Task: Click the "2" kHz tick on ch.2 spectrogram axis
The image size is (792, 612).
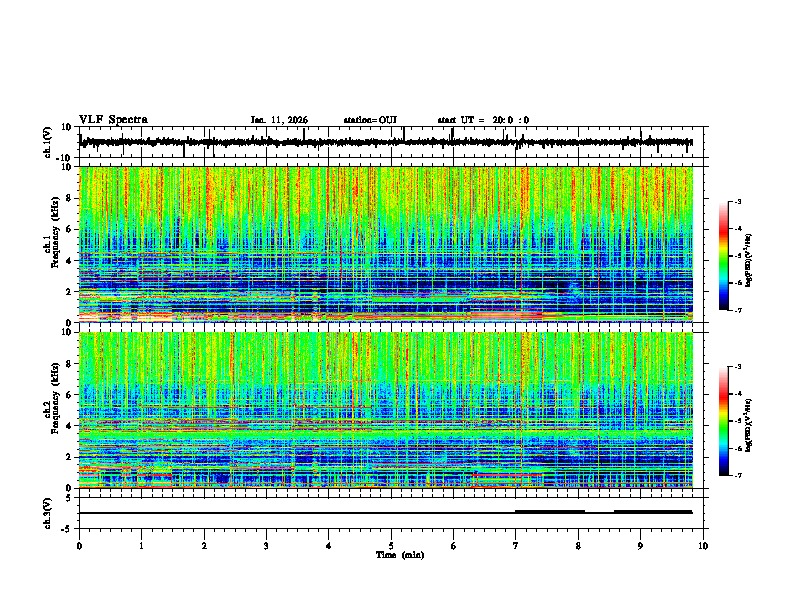Action: click(x=69, y=457)
